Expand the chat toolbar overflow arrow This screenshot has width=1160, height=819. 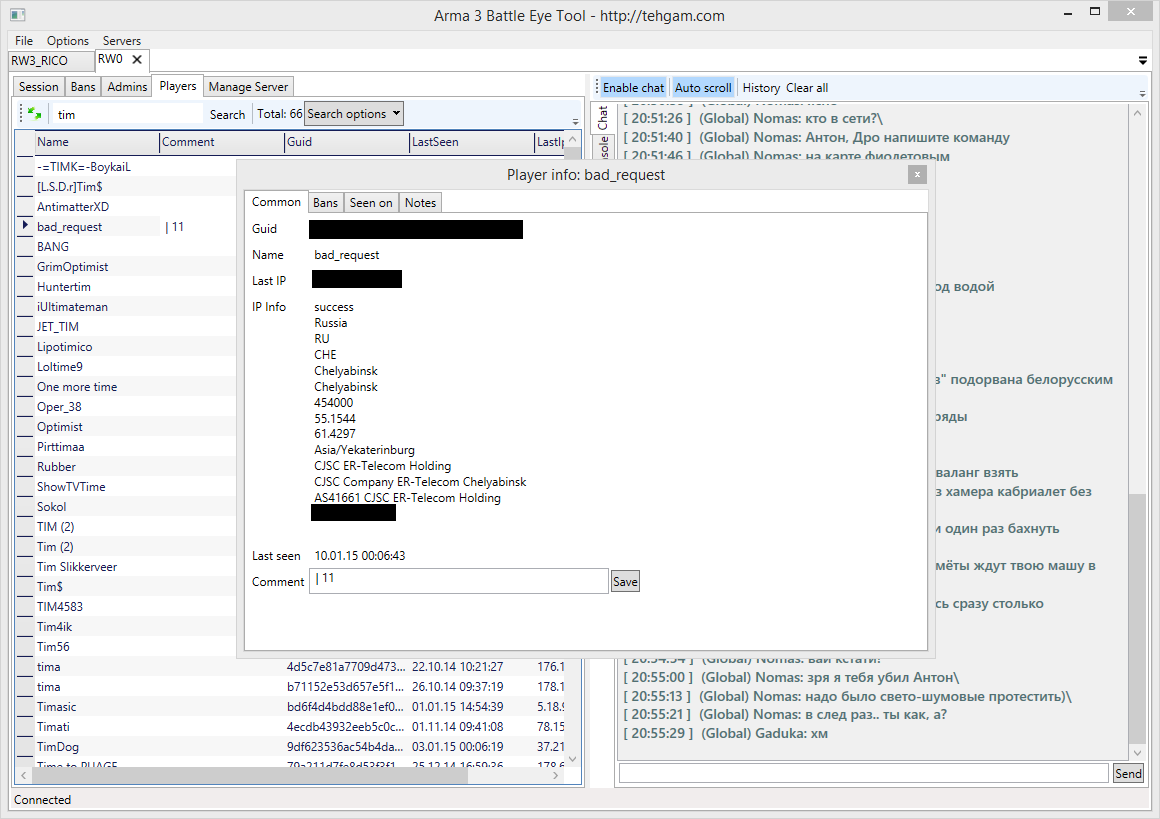tap(1142, 93)
